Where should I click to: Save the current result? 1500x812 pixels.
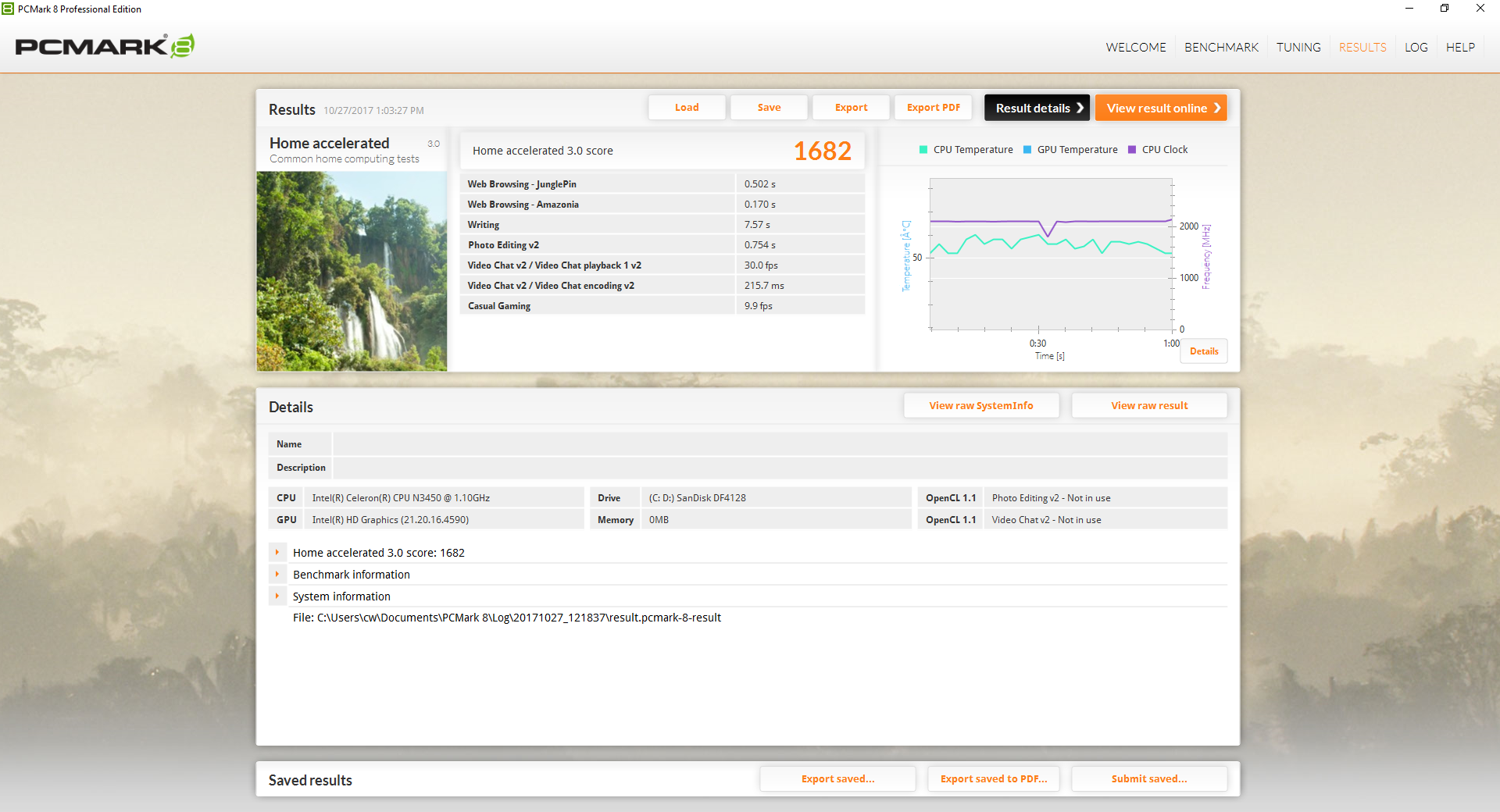(769, 108)
